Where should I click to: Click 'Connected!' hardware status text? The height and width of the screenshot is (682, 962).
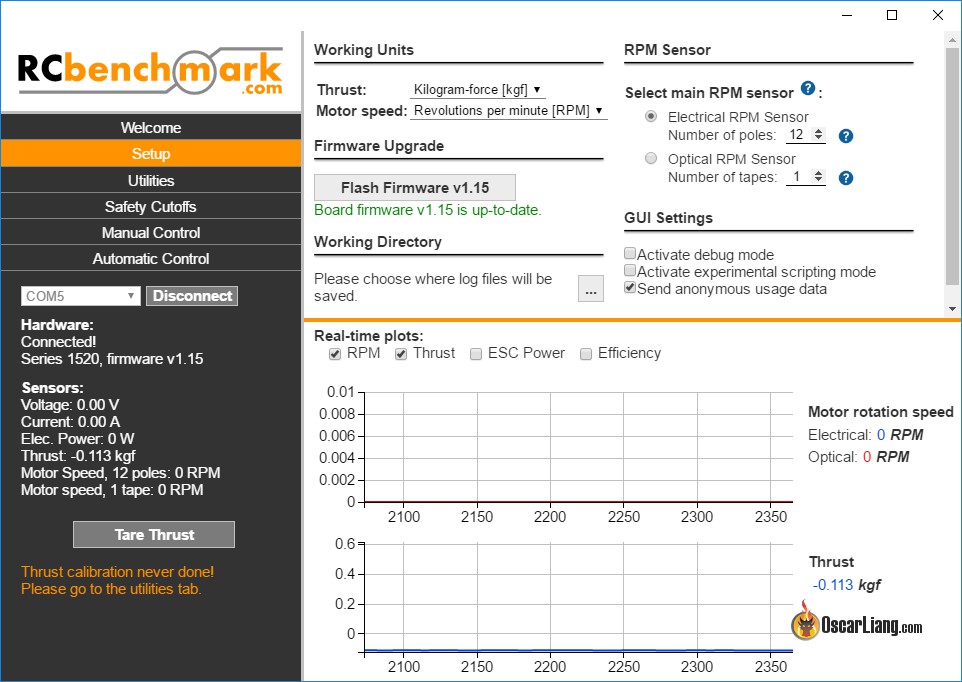point(58,342)
